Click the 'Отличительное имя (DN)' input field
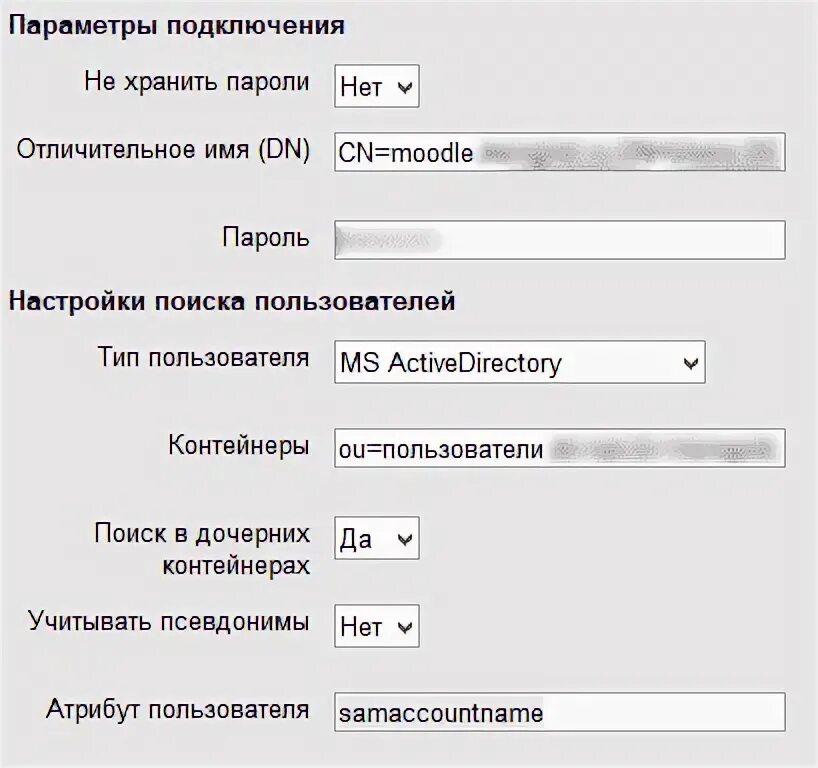The image size is (818, 768). [560, 152]
